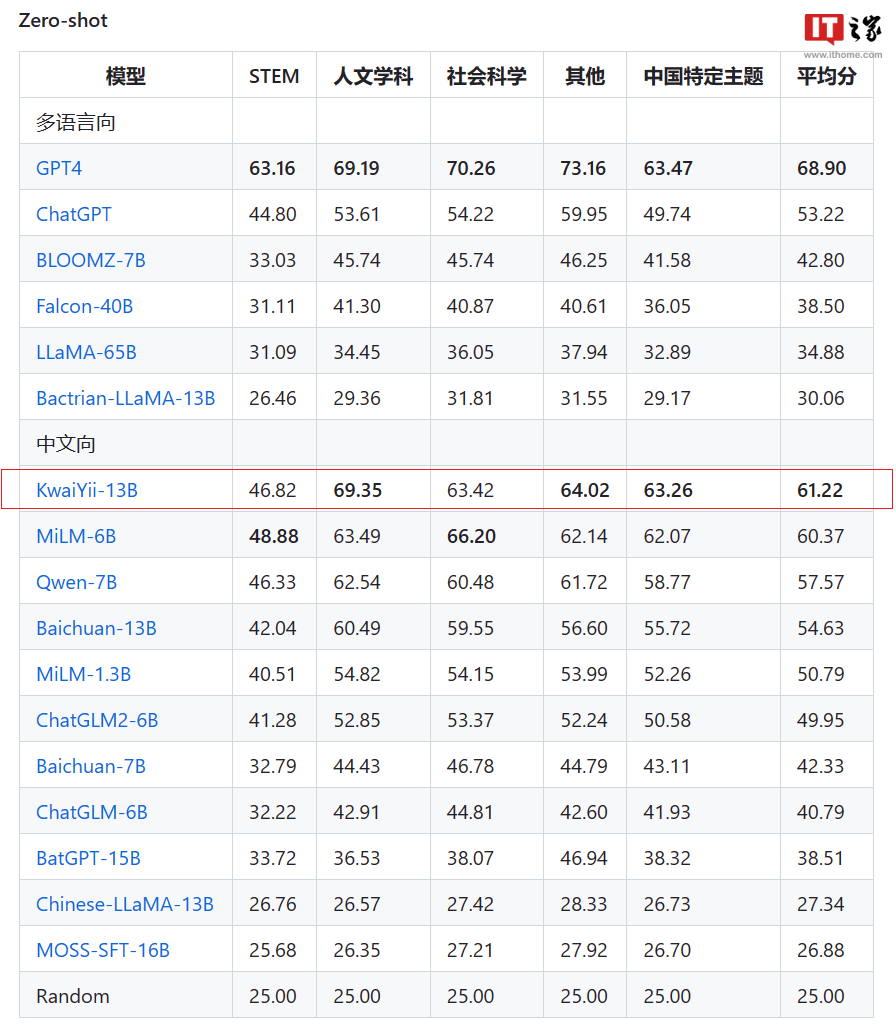The width and height of the screenshot is (896, 1036).
Task: Click the Qwen-7B link
Action: [x=76, y=582]
